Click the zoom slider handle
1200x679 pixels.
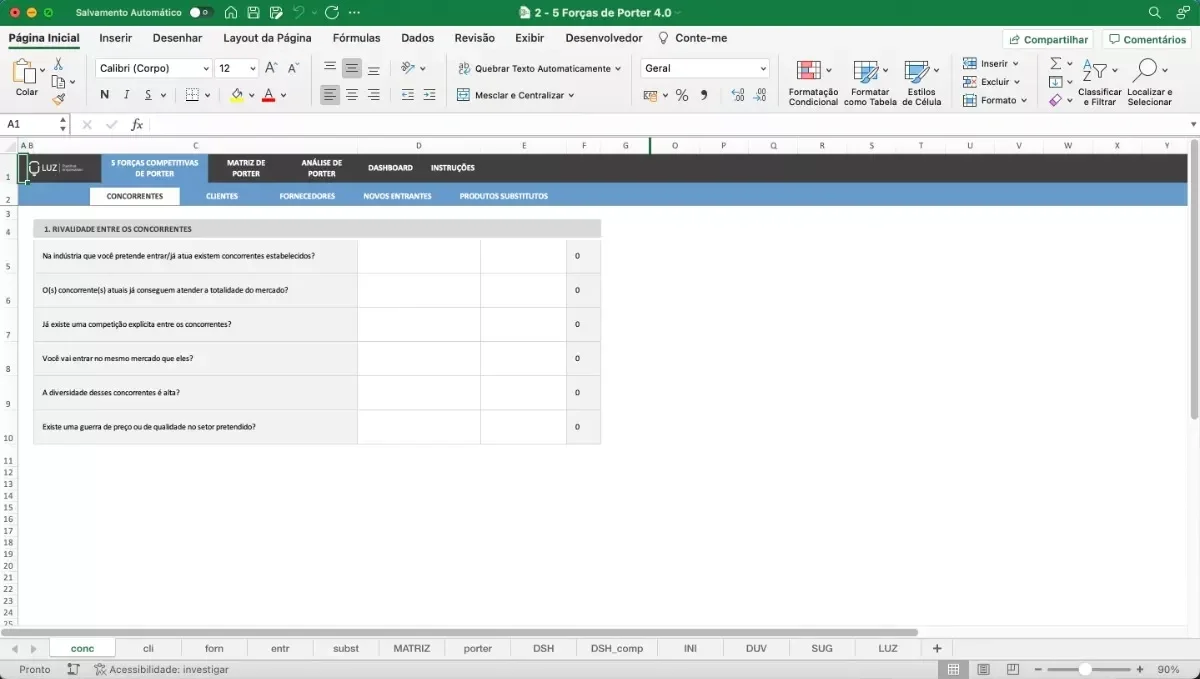coord(1085,669)
